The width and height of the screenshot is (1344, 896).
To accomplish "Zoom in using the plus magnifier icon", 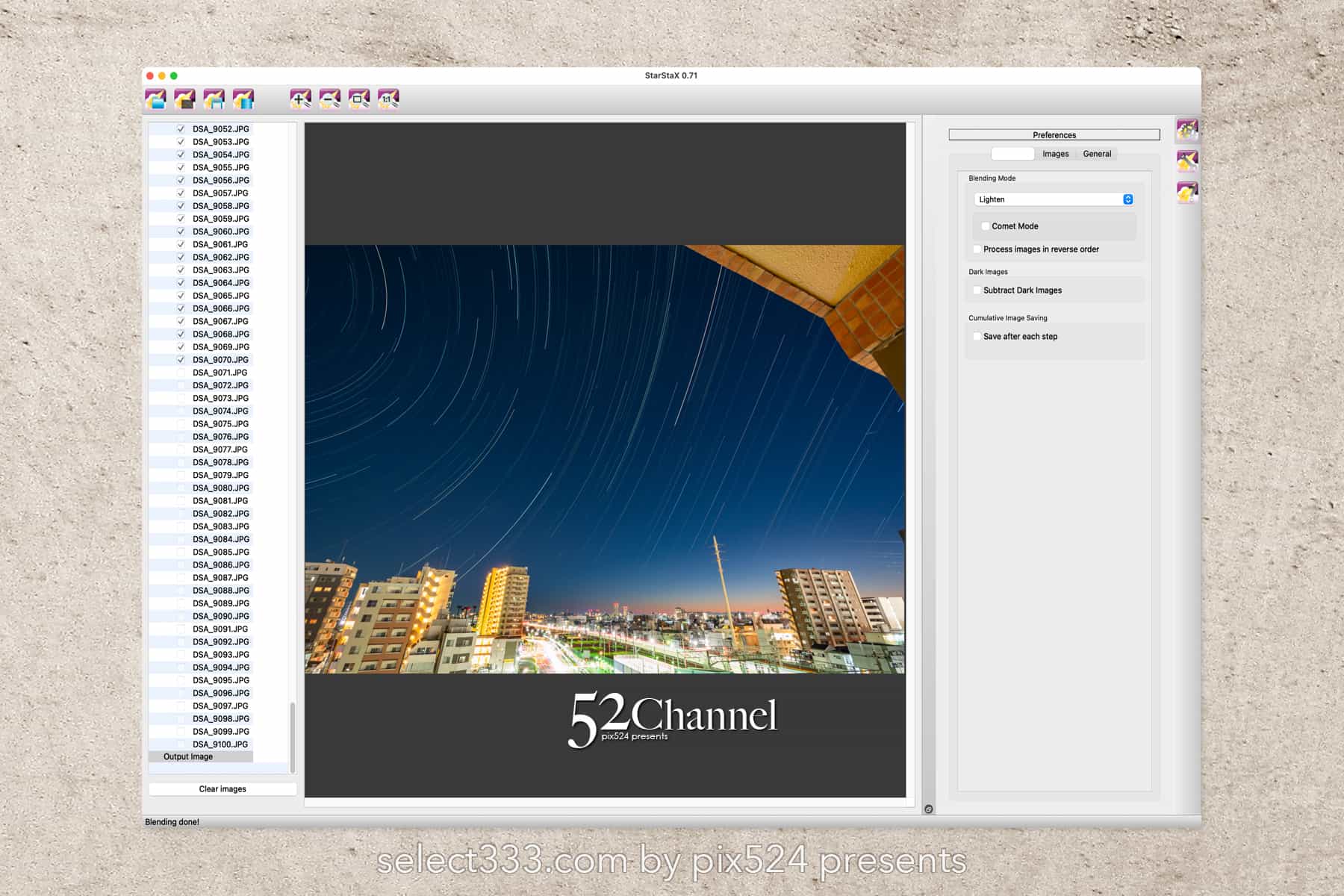I will [x=300, y=99].
